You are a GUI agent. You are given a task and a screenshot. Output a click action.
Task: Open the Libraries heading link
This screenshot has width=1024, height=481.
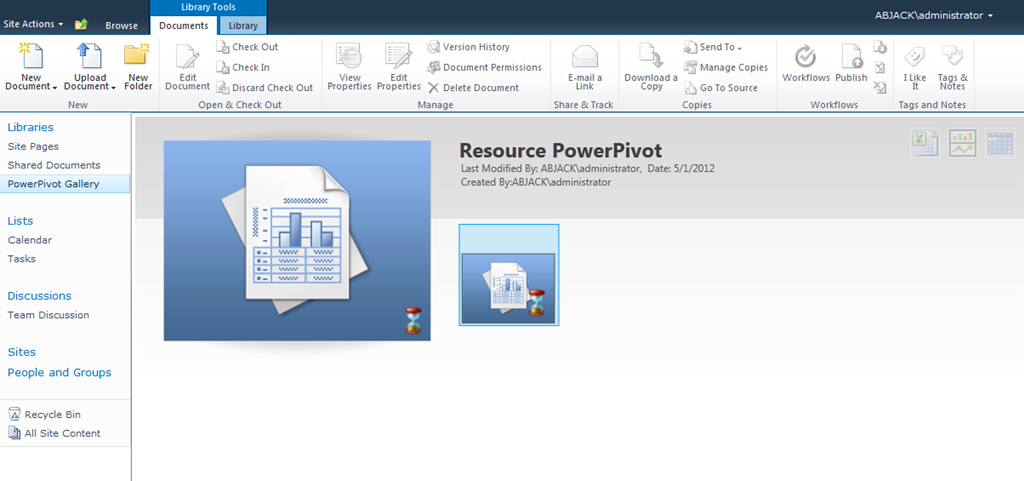point(31,127)
